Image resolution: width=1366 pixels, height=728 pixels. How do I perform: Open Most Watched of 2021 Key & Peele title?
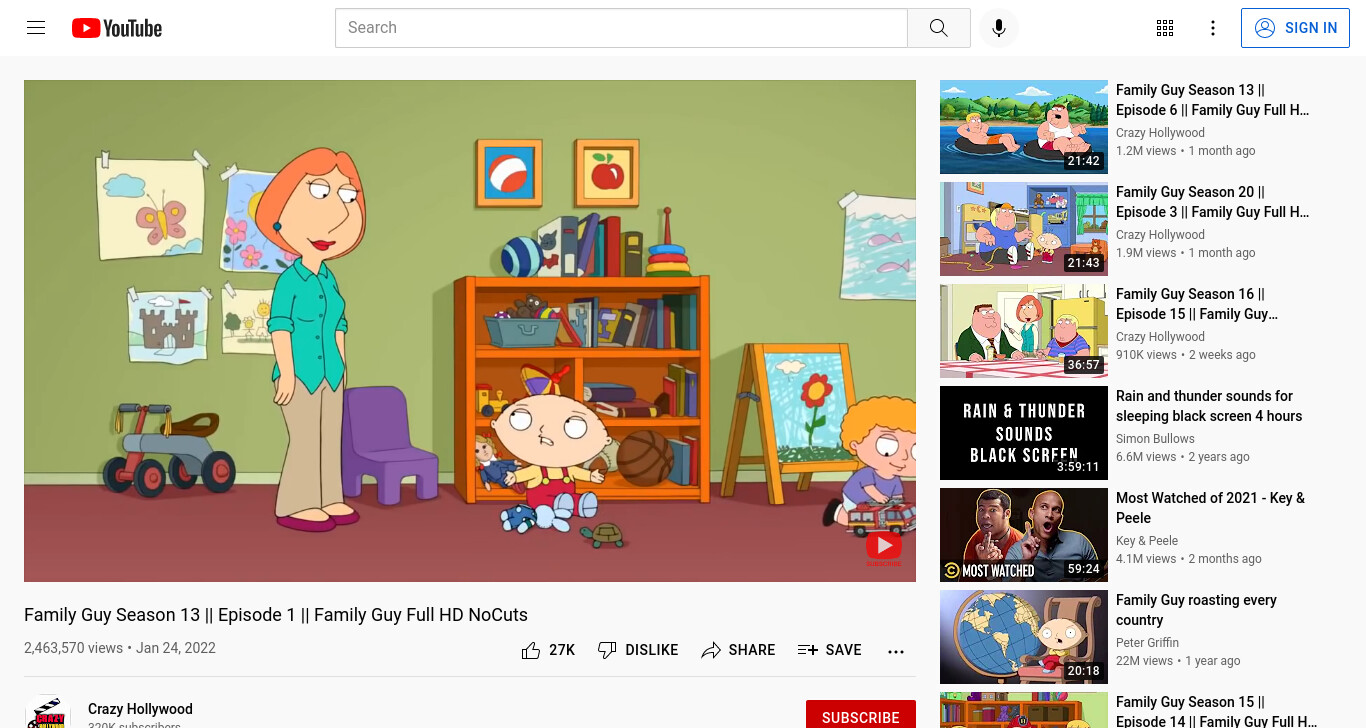pyautogui.click(x=1210, y=508)
